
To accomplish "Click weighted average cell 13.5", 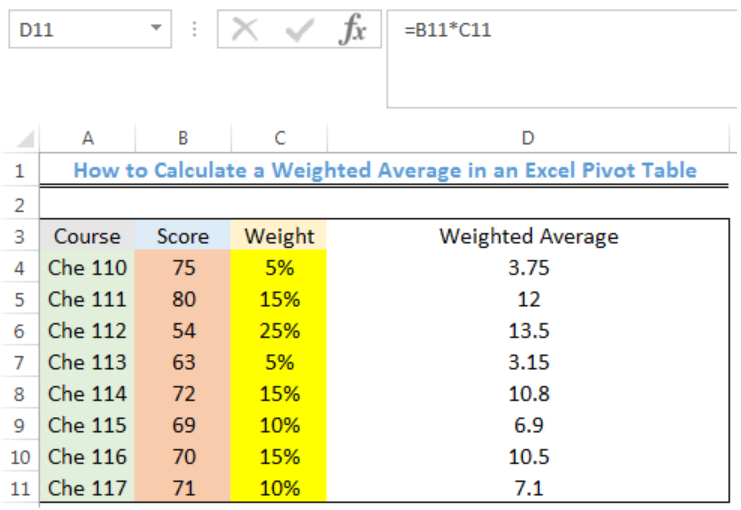I will [x=528, y=331].
